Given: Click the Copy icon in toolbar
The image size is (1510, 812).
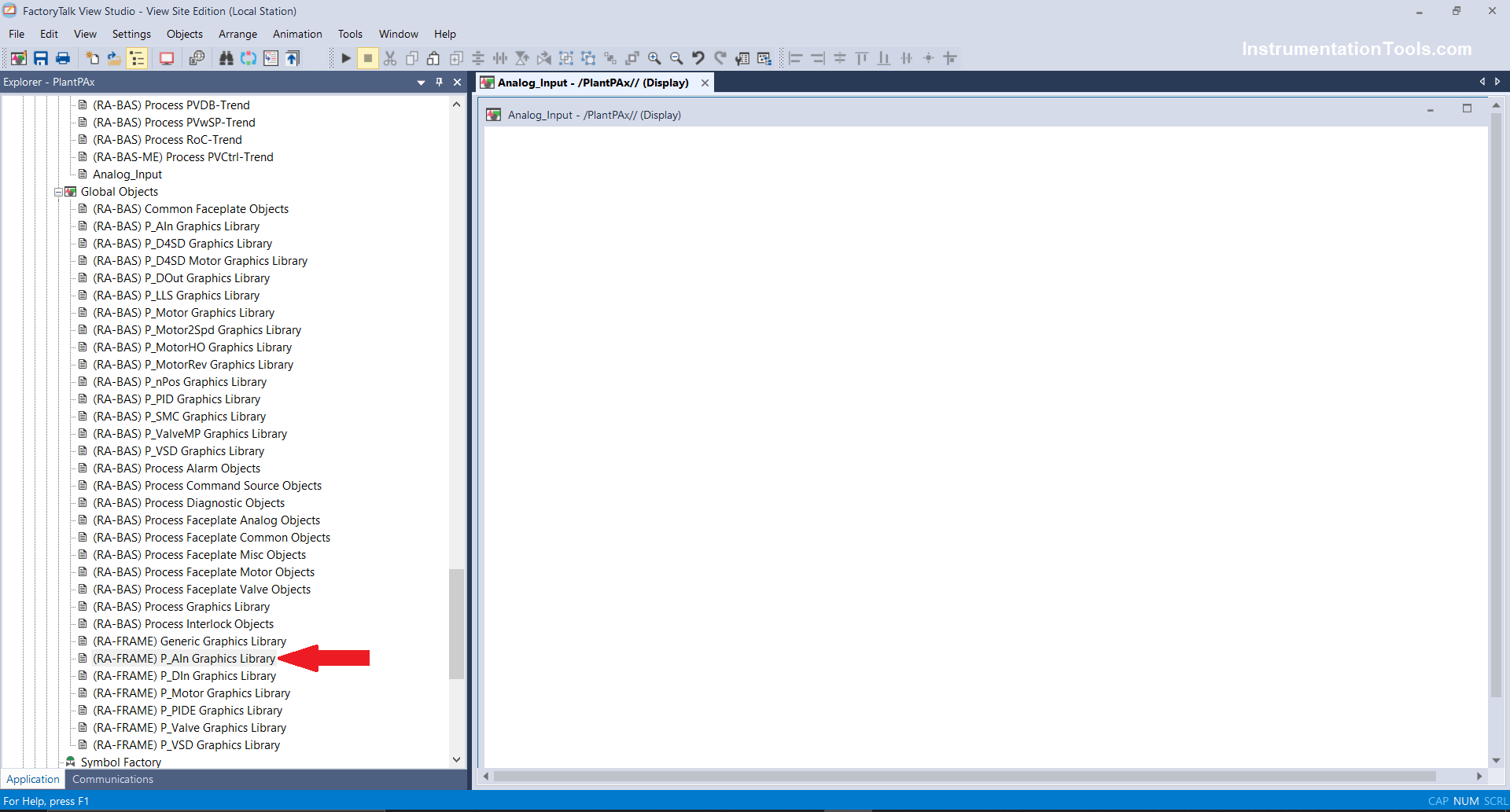Looking at the screenshot, I should click(411, 58).
